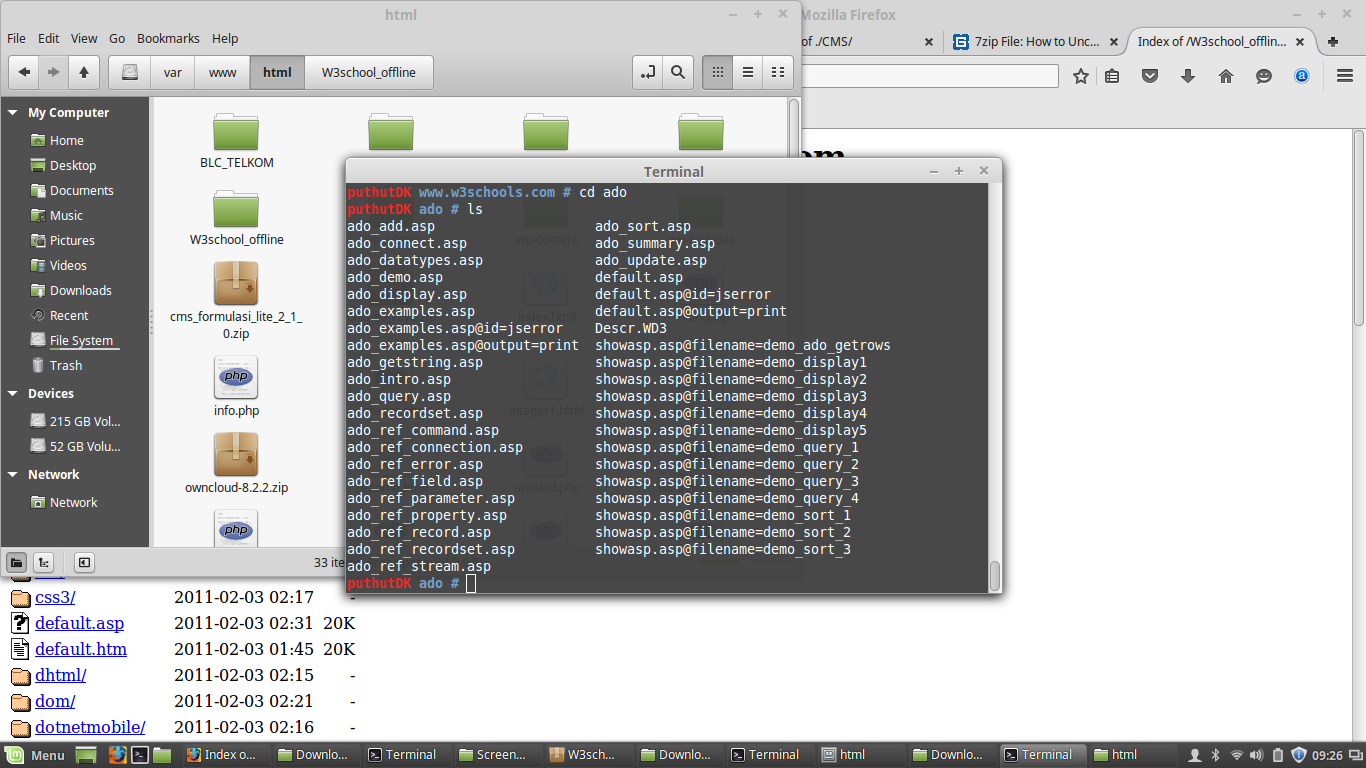The height and width of the screenshot is (768, 1366).
Task: Switch file manager to list view
Action: click(x=747, y=72)
